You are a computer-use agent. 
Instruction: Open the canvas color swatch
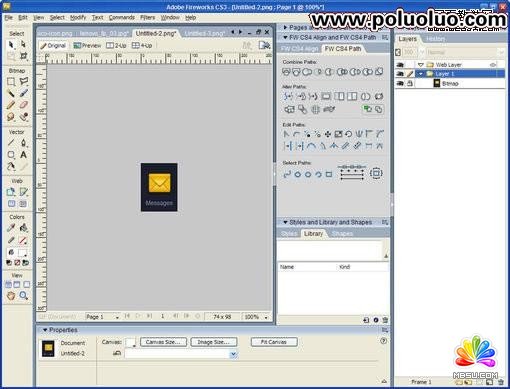point(130,342)
